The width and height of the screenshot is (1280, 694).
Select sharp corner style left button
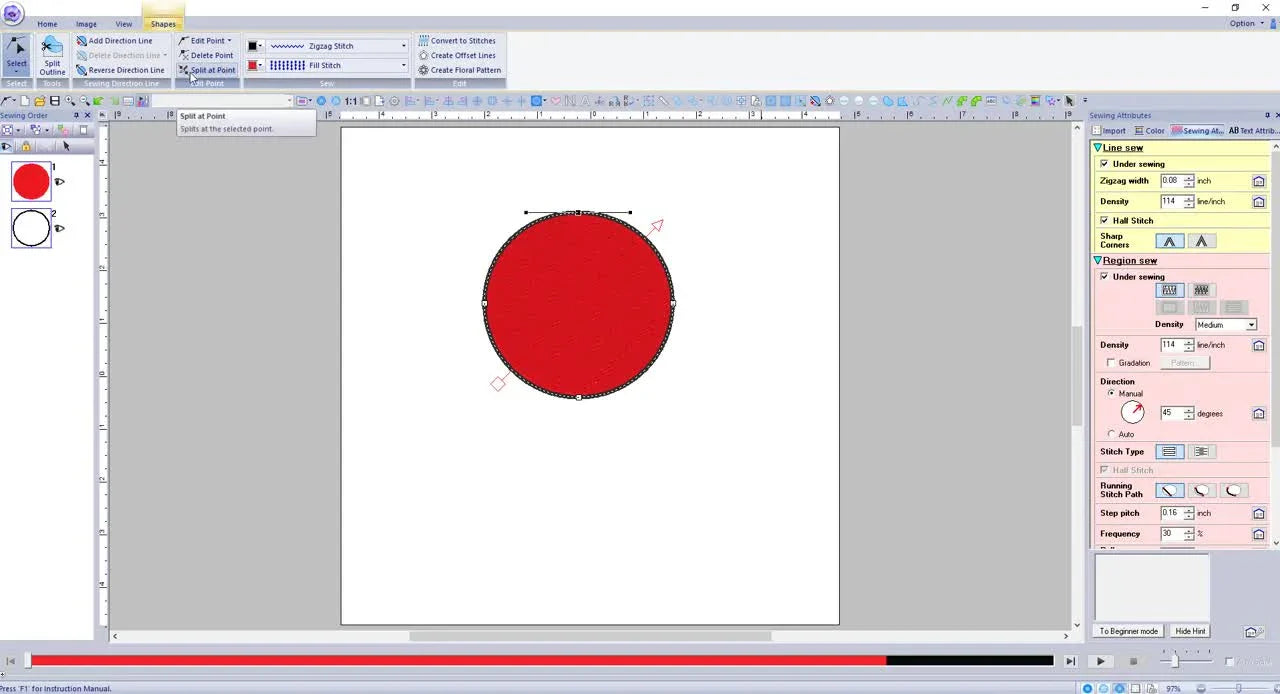1169,241
